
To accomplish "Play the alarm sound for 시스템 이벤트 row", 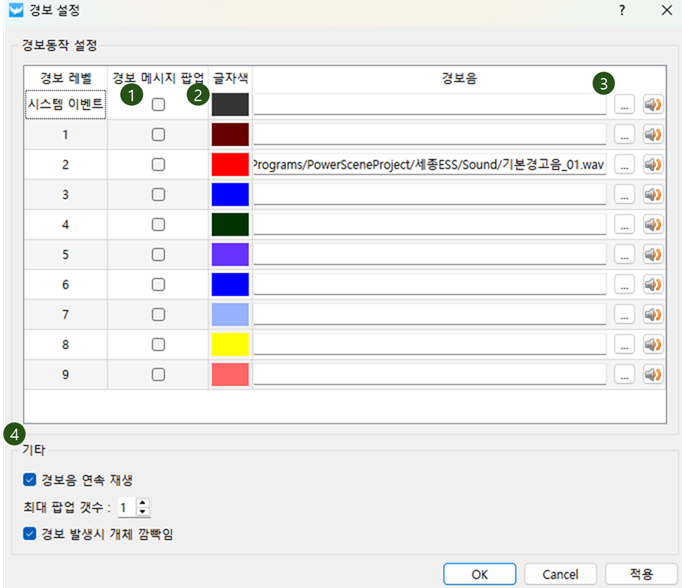I will pyautogui.click(x=653, y=104).
